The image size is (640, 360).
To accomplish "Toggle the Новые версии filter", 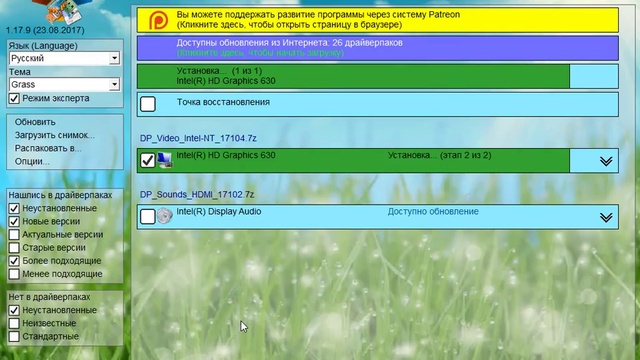I will coord(14,222).
